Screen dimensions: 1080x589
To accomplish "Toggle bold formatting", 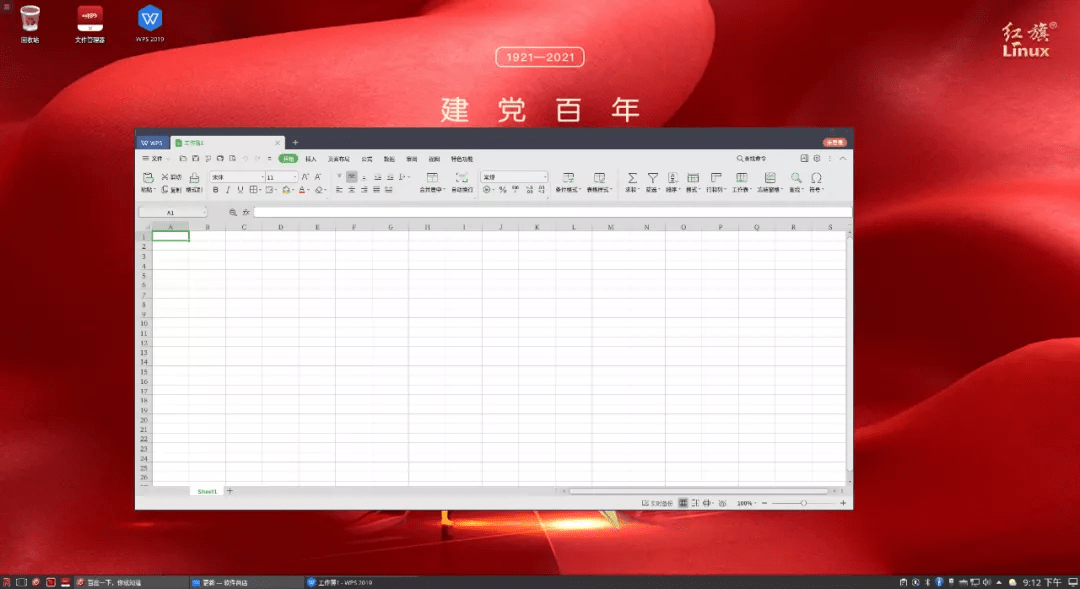I will click(216, 189).
